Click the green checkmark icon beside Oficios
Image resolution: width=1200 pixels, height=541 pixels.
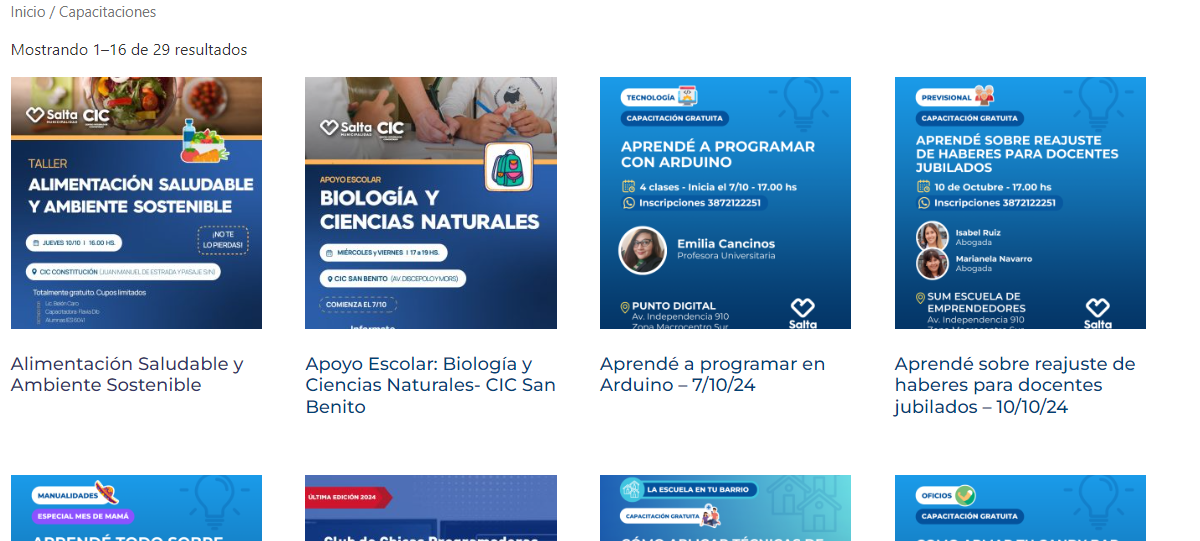tap(964, 495)
